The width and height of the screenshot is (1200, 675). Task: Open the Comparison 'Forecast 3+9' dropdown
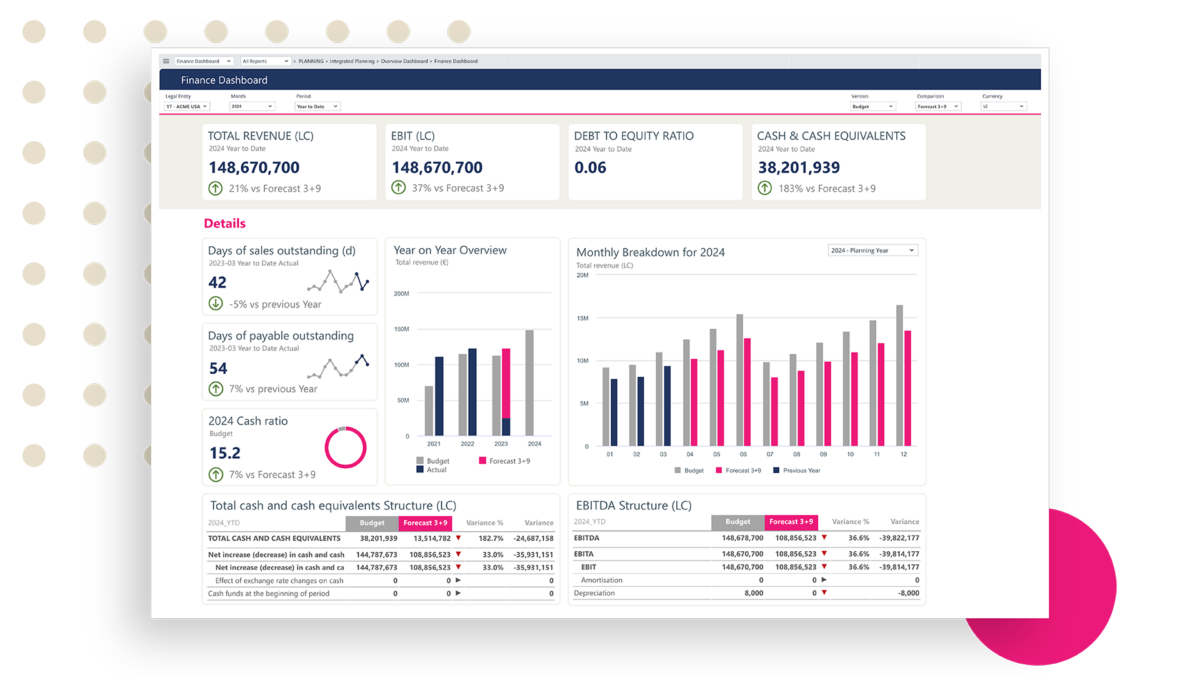(x=938, y=106)
